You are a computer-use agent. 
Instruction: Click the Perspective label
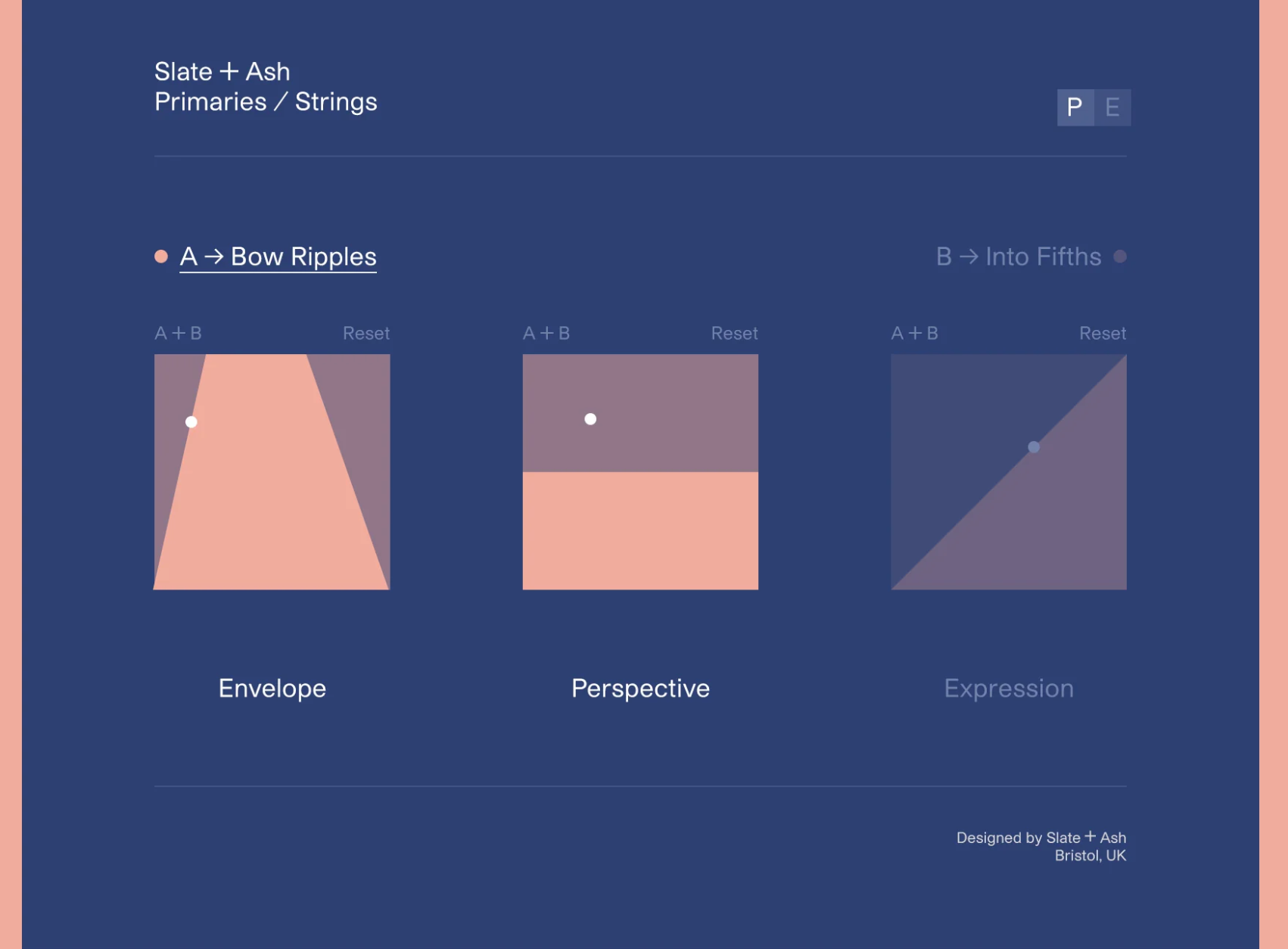[x=640, y=689]
